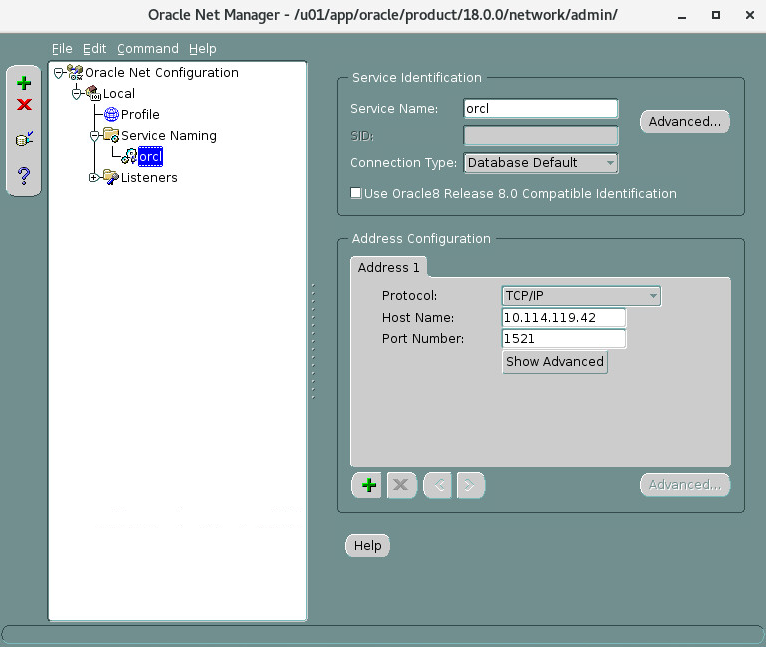Click the right arrow next address button

click(x=470, y=485)
